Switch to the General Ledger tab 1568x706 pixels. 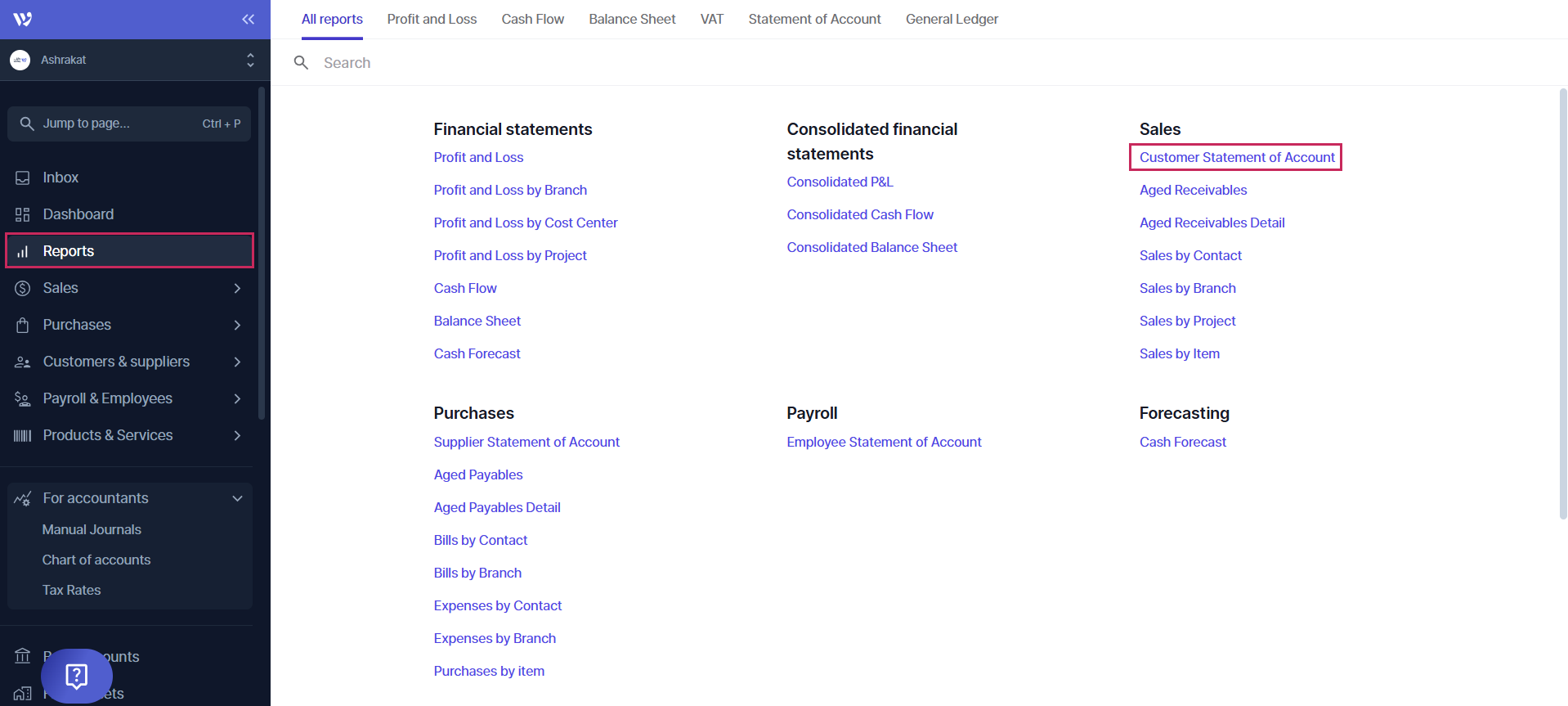(952, 19)
